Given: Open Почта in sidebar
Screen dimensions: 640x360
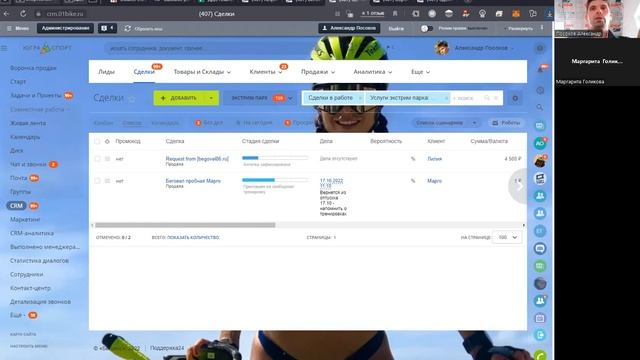Looking at the screenshot, I should tap(19, 178).
